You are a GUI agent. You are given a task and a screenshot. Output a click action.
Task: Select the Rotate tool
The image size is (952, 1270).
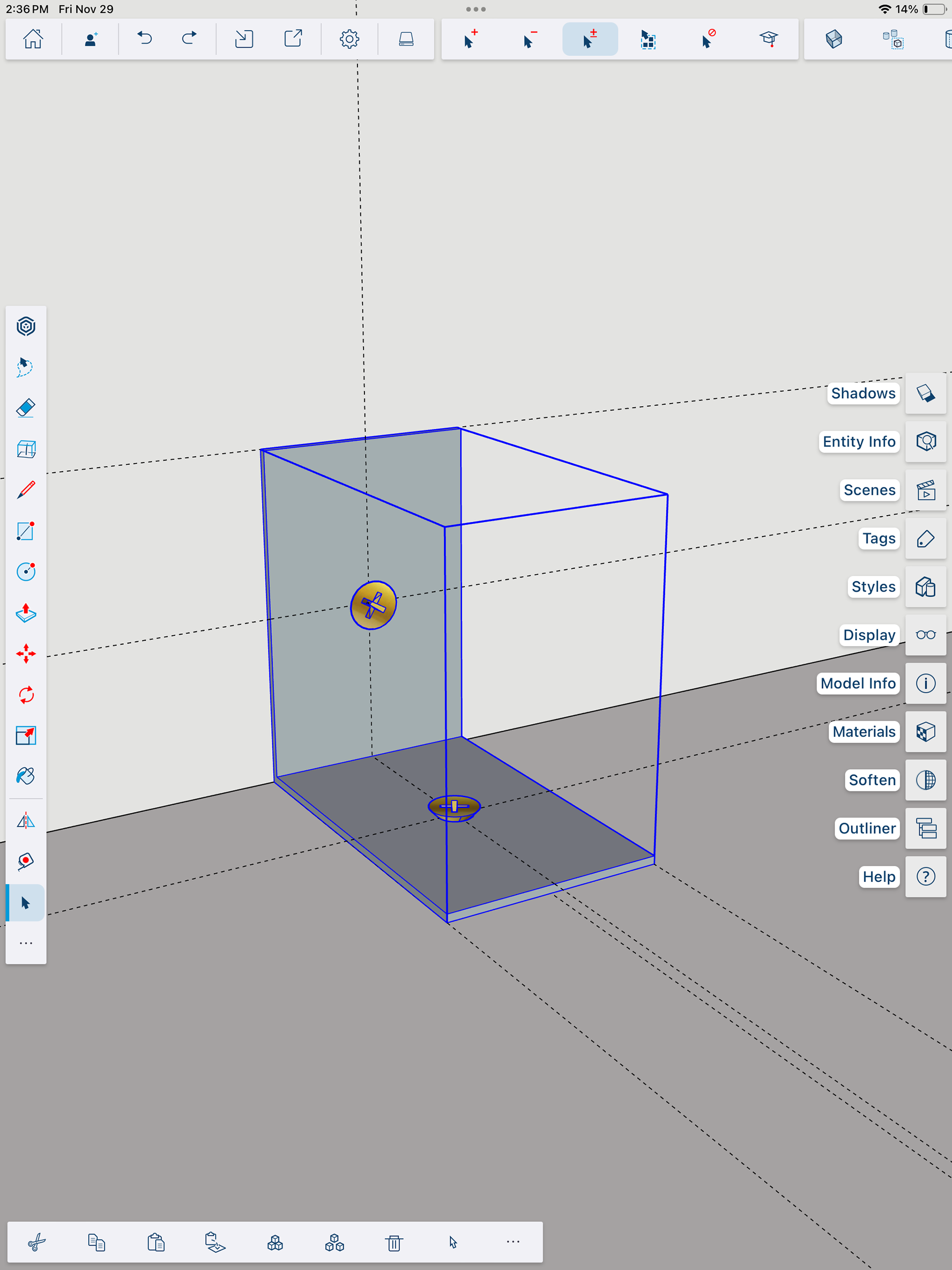click(26, 695)
